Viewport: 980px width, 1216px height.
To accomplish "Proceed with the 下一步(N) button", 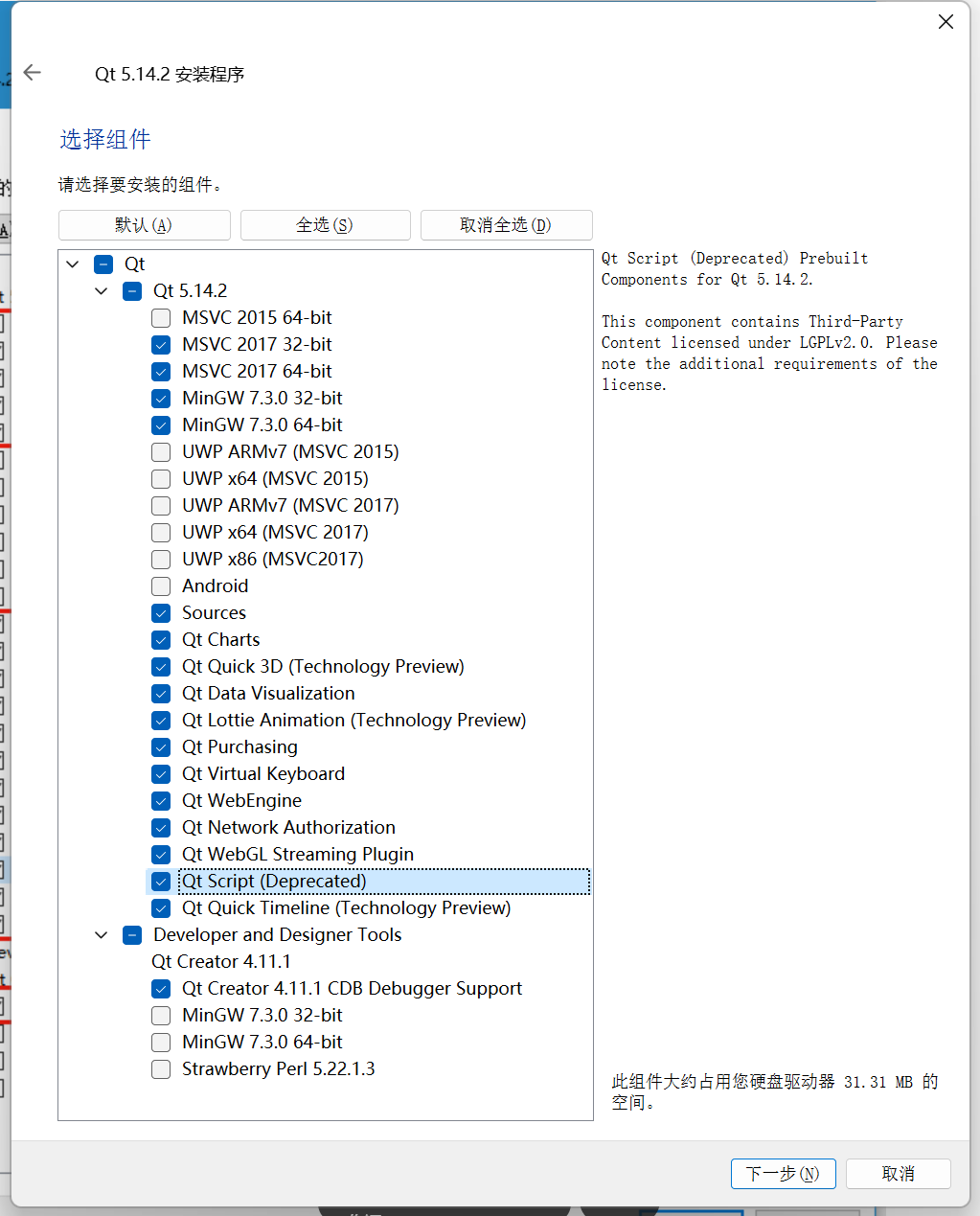I will [x=784, y=1174].
